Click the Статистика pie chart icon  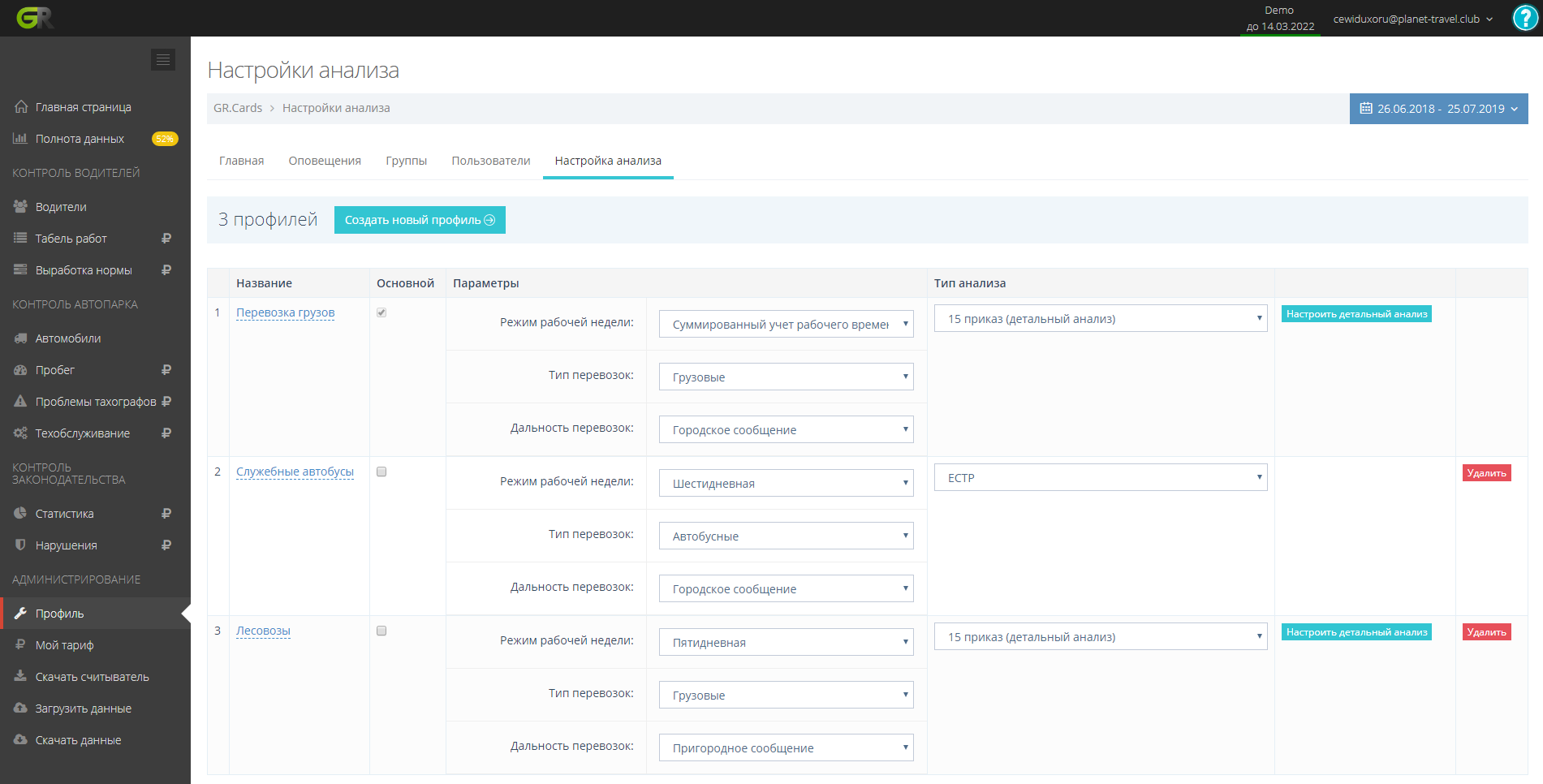21,514
